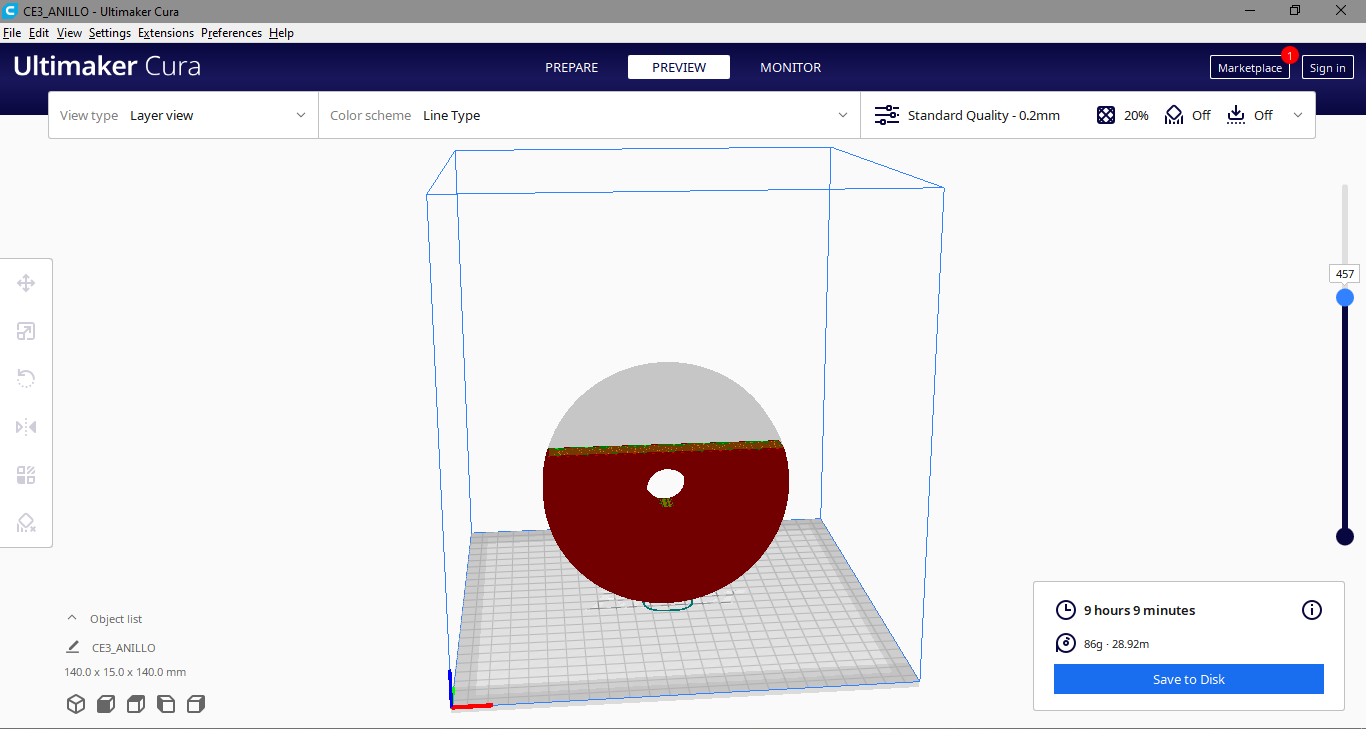This screenshot has width=1366, height=729.
Task: Click the clock icon beside print time
Action: click(1066, 610)
